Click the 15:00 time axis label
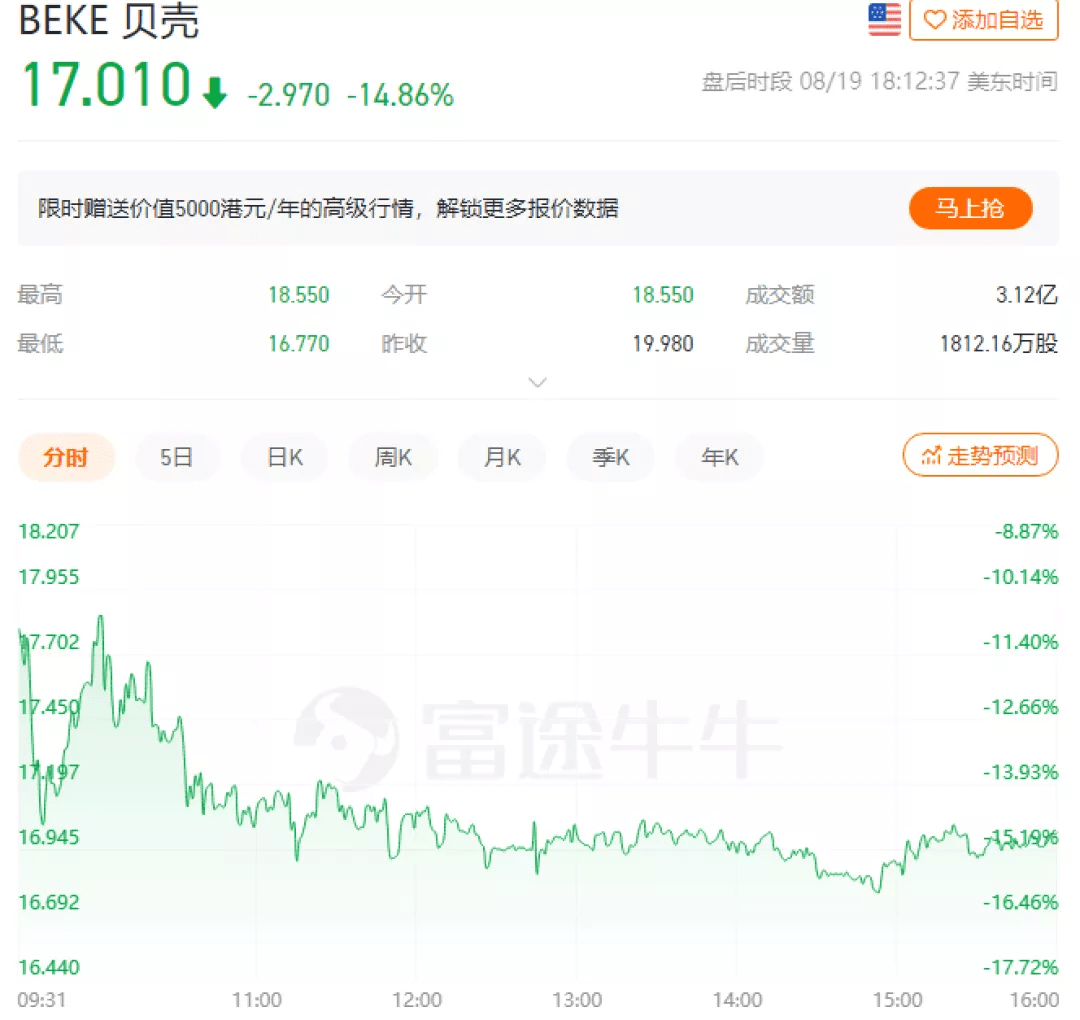The height and width of the screenshot is (1020, 1080). pyautogui.click(x=897, y=999)
